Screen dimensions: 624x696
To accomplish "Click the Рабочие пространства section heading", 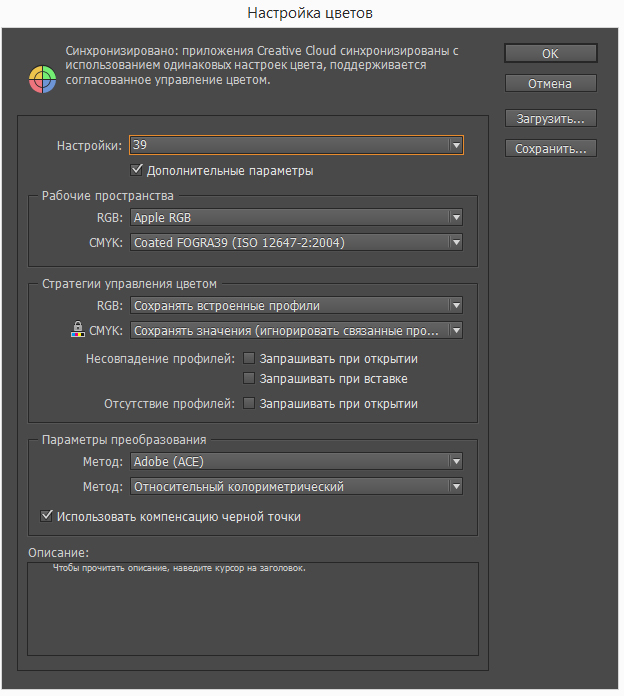I will tap(108, 196).
